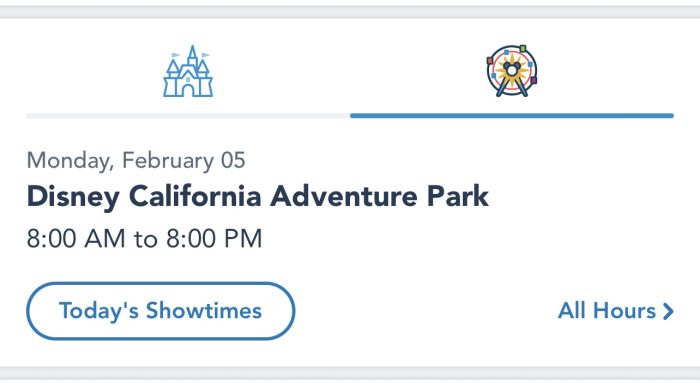View All Hours link

tap(616, 311)
